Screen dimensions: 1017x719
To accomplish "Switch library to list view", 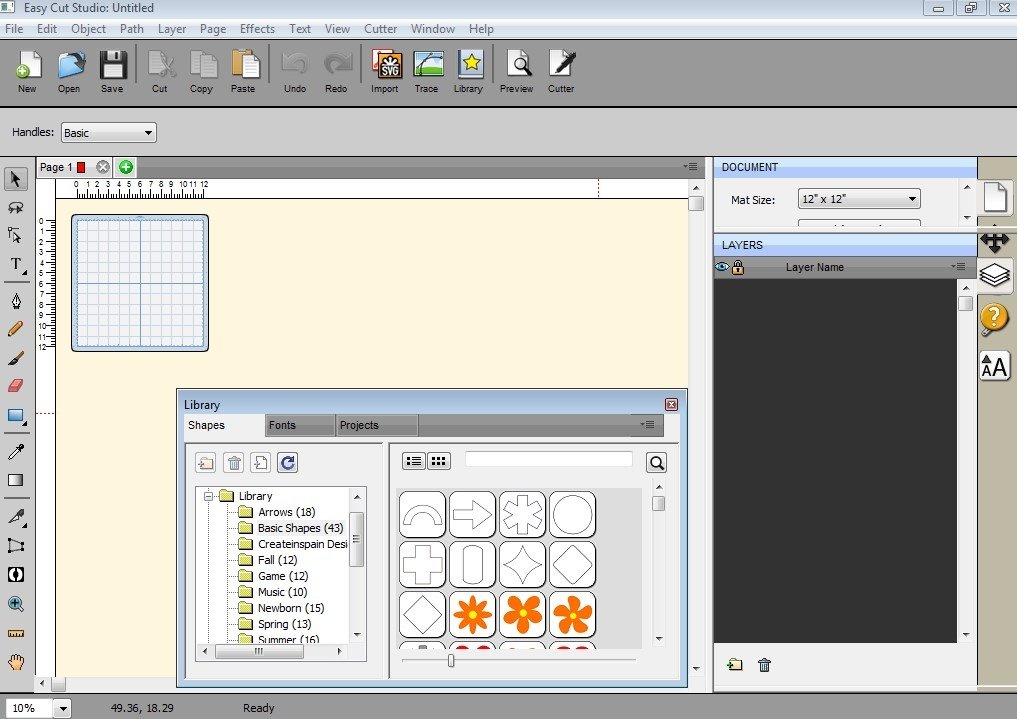I will (x=414, y=461).
